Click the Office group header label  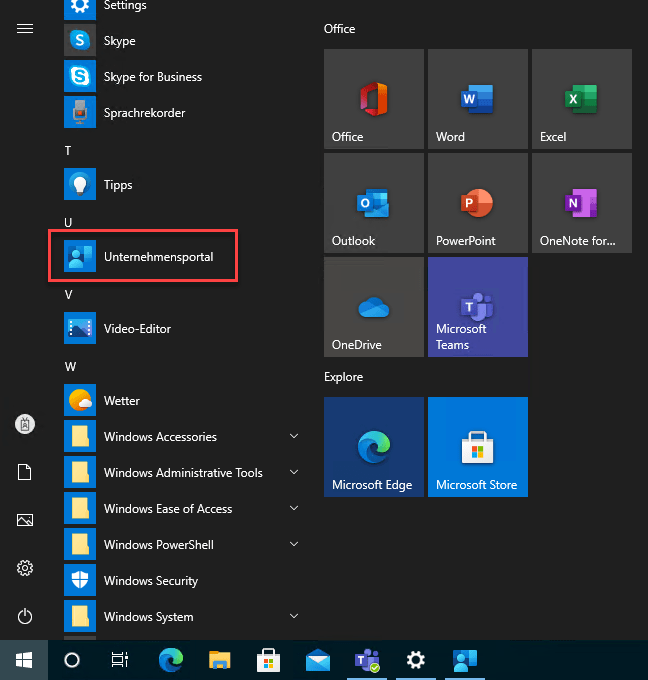(340, 29)
